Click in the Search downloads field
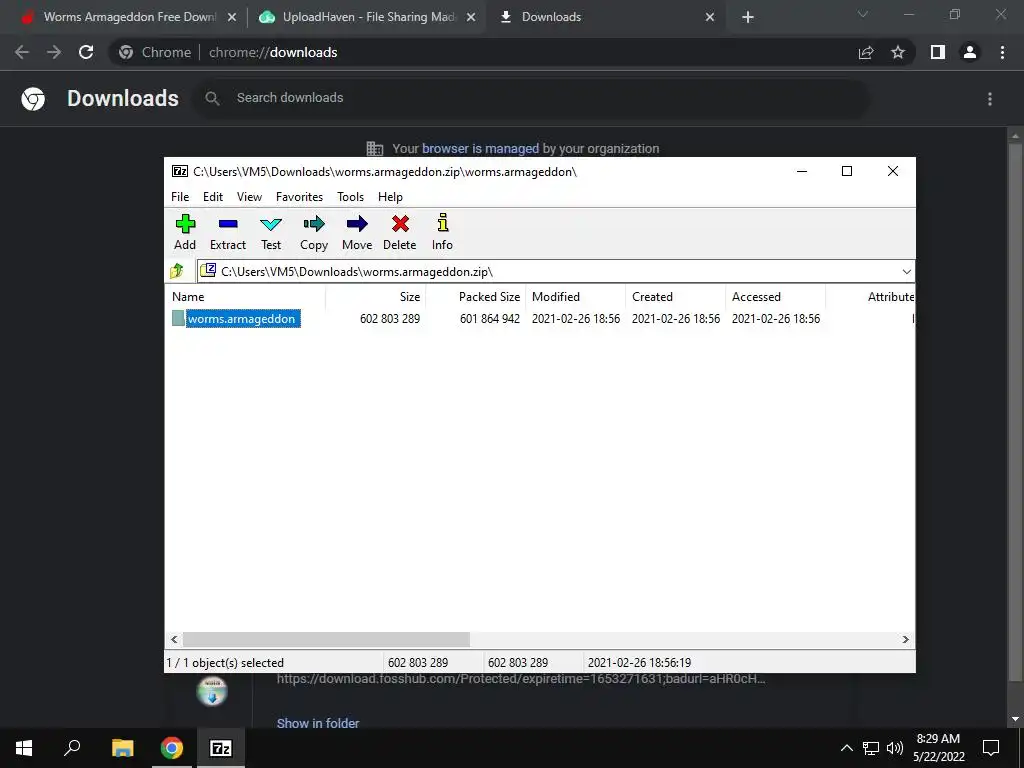1024x768 pixels. (532, 98)
